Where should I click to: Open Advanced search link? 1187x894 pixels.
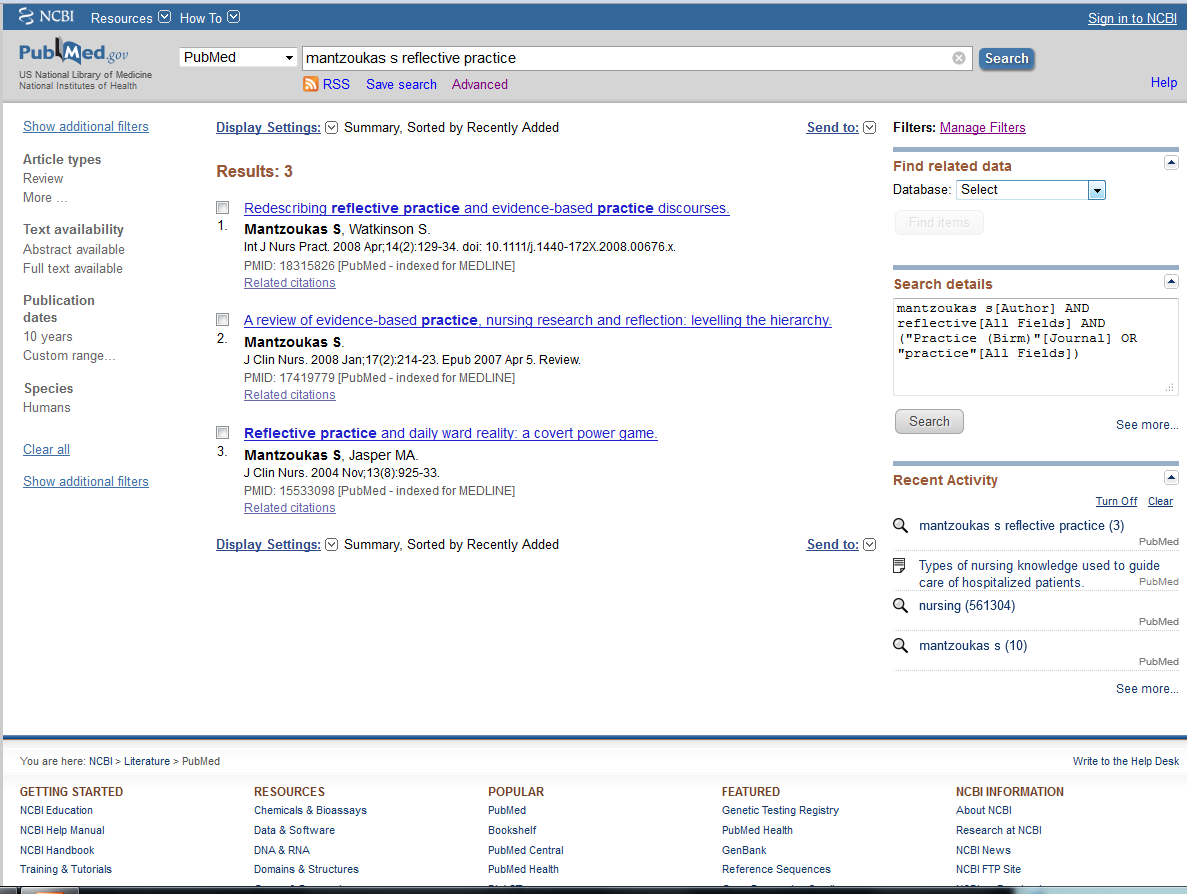coord(479,84)
